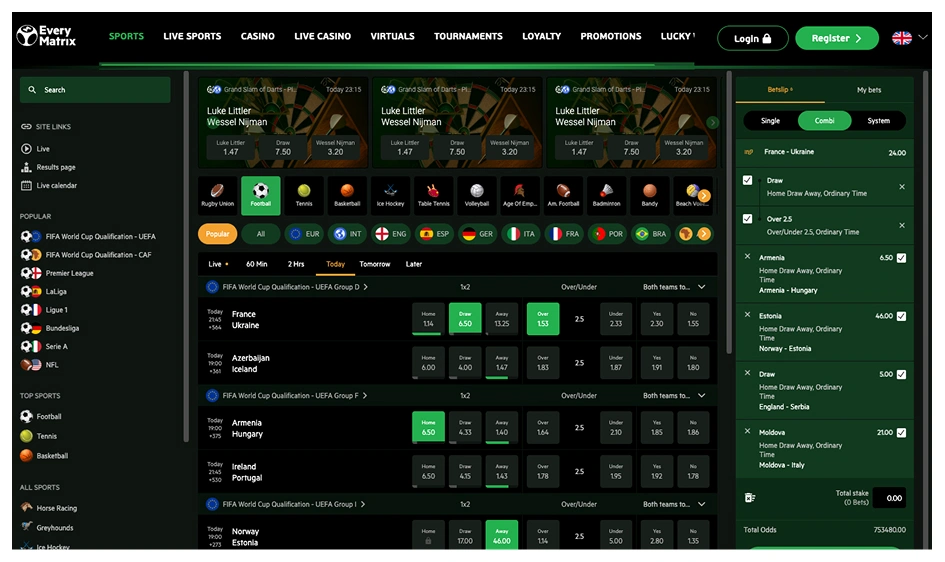Toggle the Armenia 6.50 bet checkbox
The height and width of the screenshot is (562, 945).
902,258
